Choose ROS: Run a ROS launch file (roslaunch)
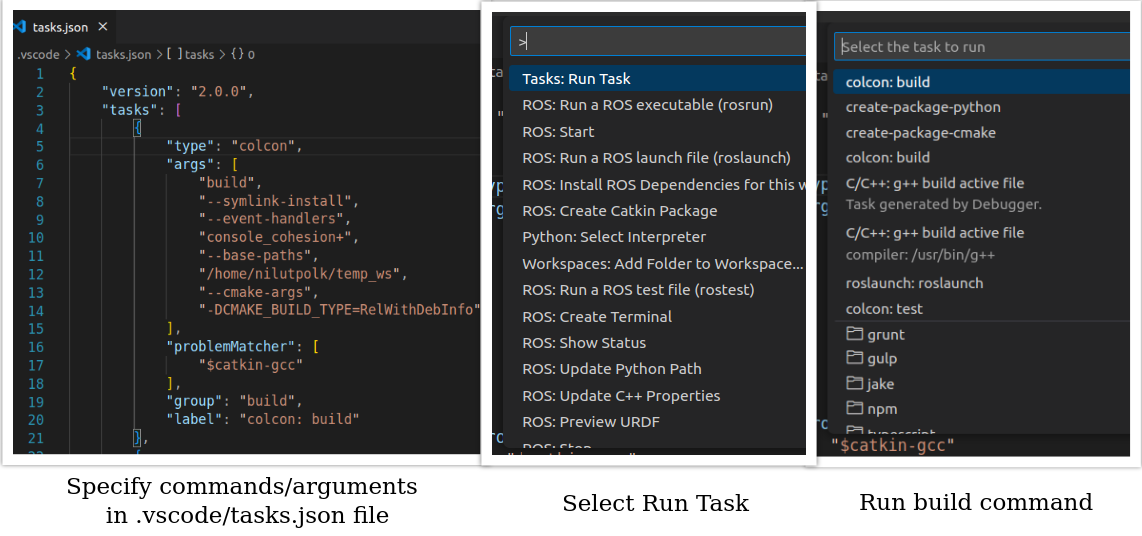1142x536 pixels. point(657,158)
